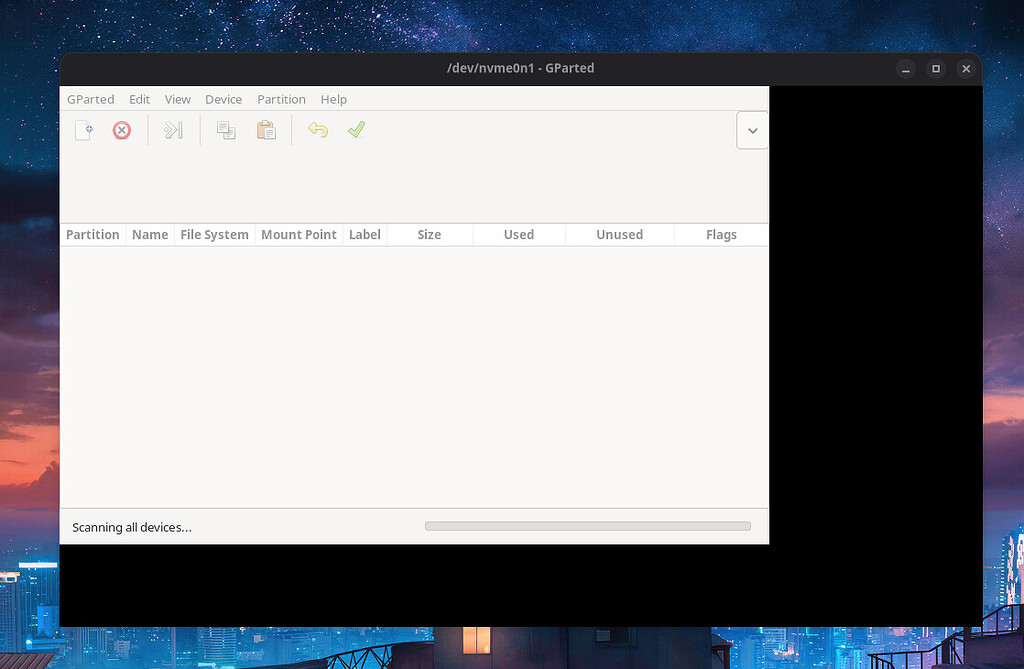The width and height of the screenshot is (1024, 669).
Task: Open the Partition menu
Action: pos(281,99)
